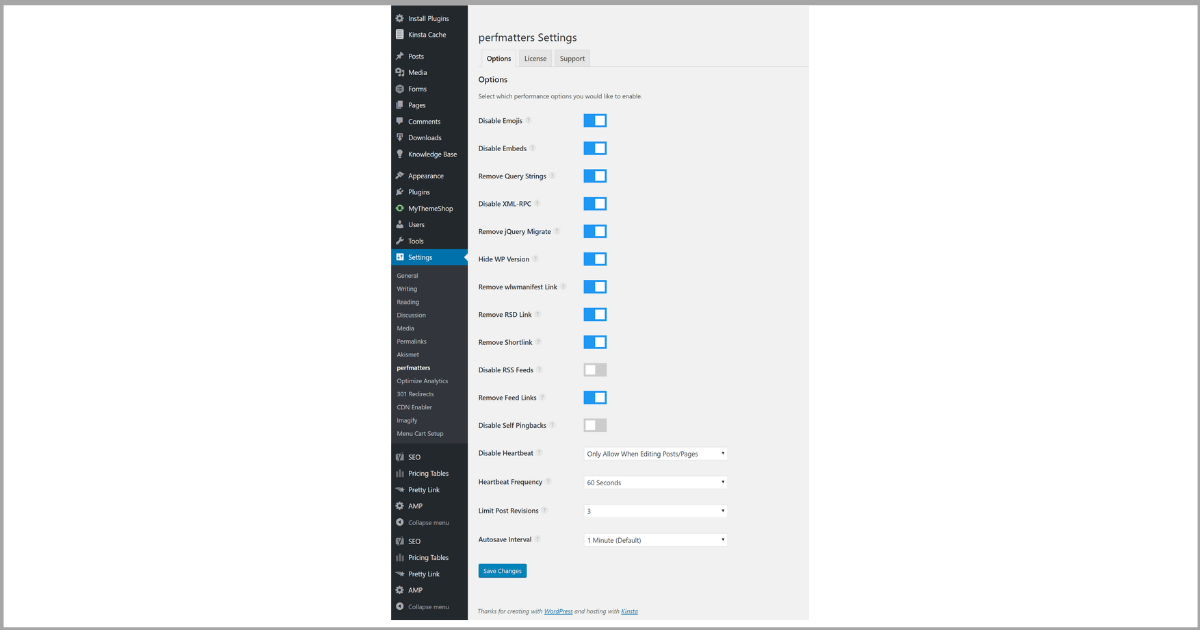Click help icon beside Limit Post Revisions
The image size is (1200, 630).
point(545,510)
